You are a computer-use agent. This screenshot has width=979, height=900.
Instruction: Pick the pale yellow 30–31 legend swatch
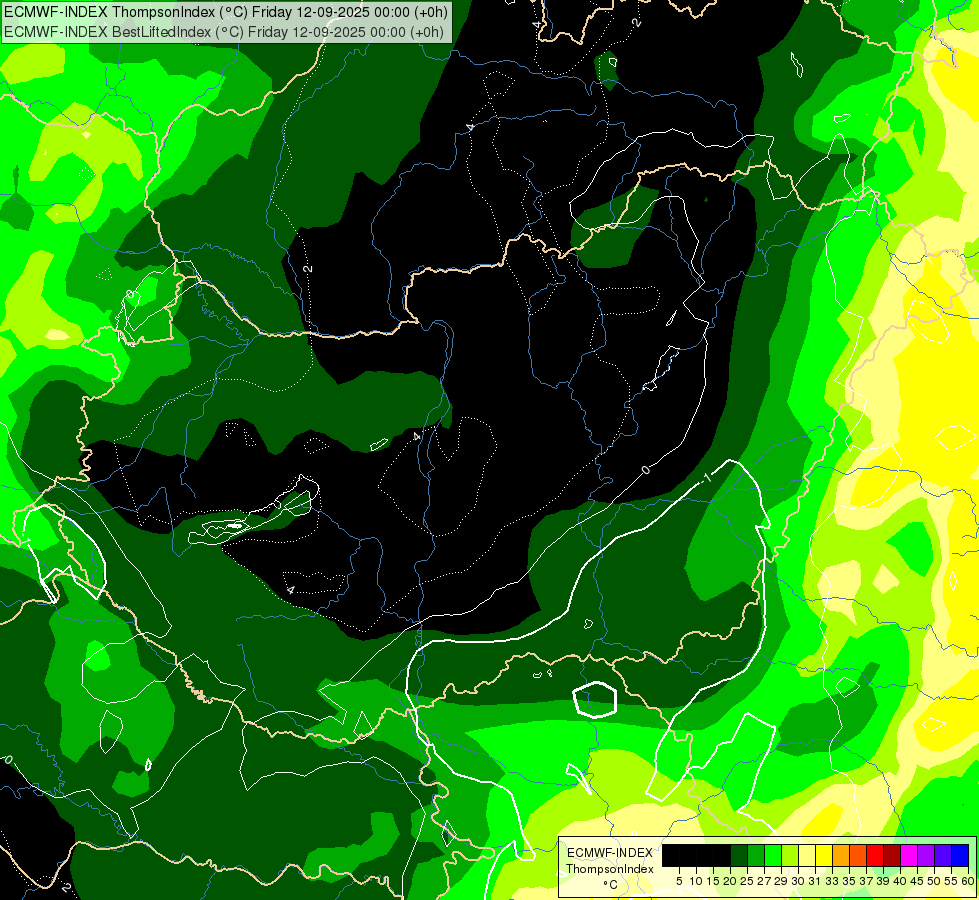tap(807, 855)
